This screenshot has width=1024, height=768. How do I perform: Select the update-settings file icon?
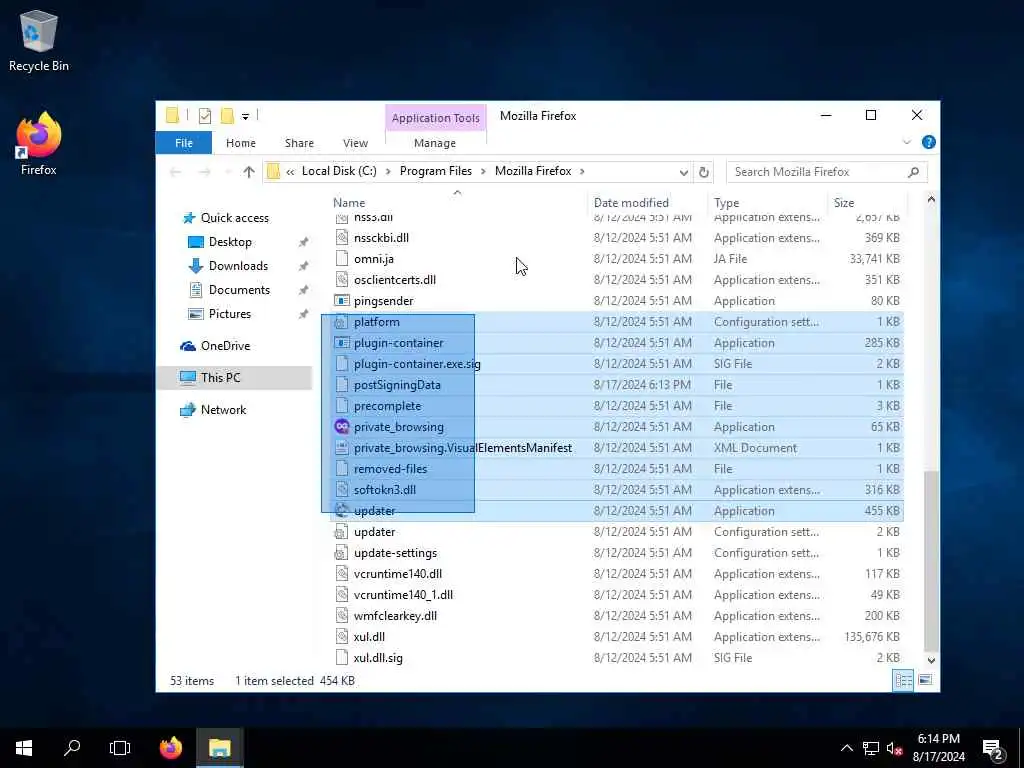[342, 553]
